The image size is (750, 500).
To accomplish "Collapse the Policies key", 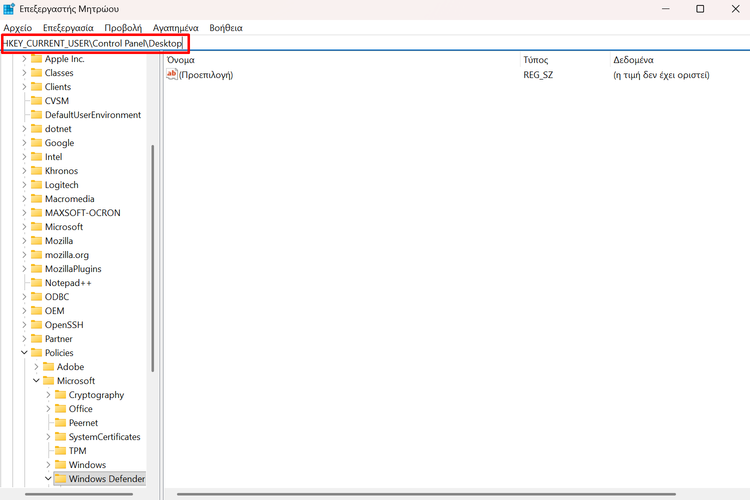I will (23, 353).
